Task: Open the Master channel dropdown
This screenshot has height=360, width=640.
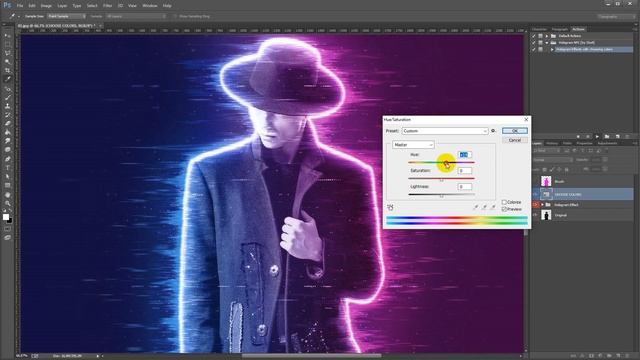Action: click(x=413, y=145)
